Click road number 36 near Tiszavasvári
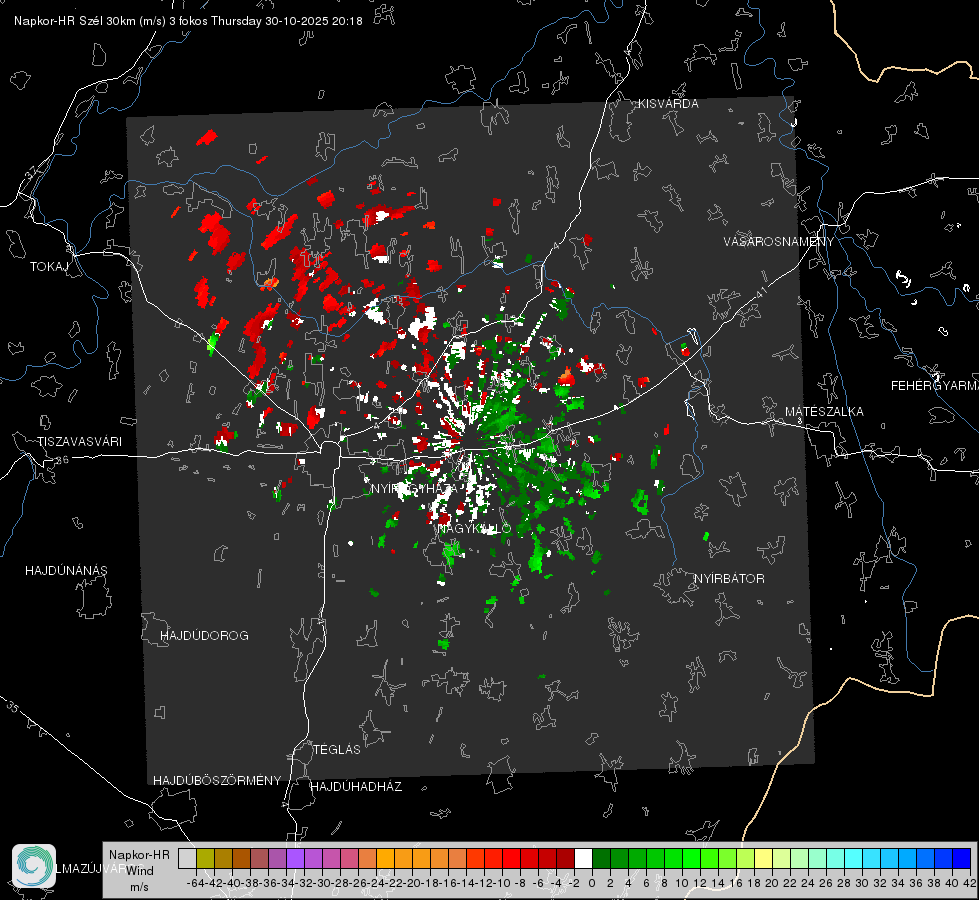 [x=62, y=460]
